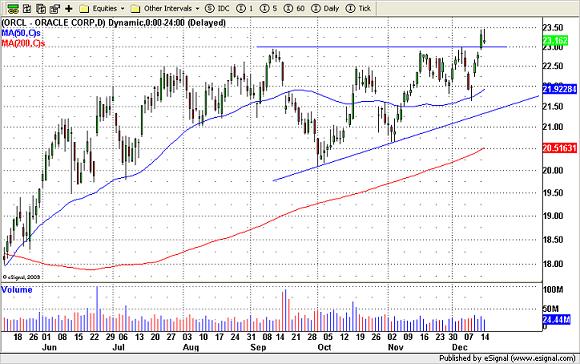
Task: Click the 18.50 price axis label
Action: pyautogui.click(x=553, y=240)
